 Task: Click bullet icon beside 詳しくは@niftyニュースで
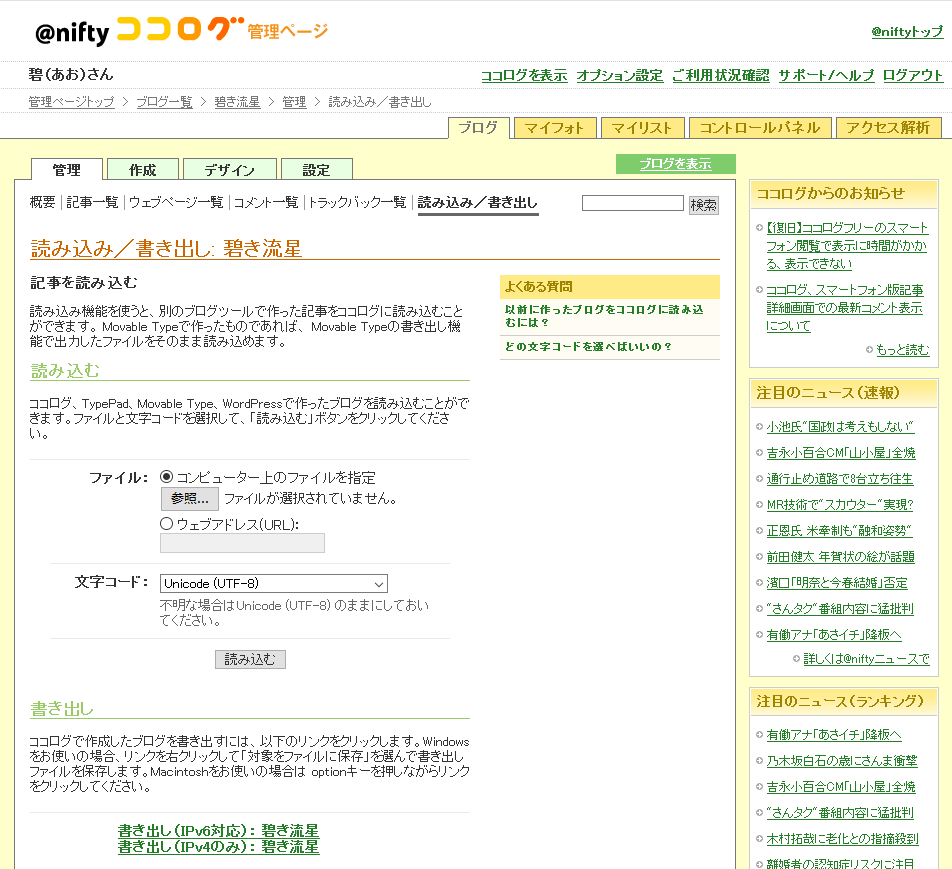797,659
